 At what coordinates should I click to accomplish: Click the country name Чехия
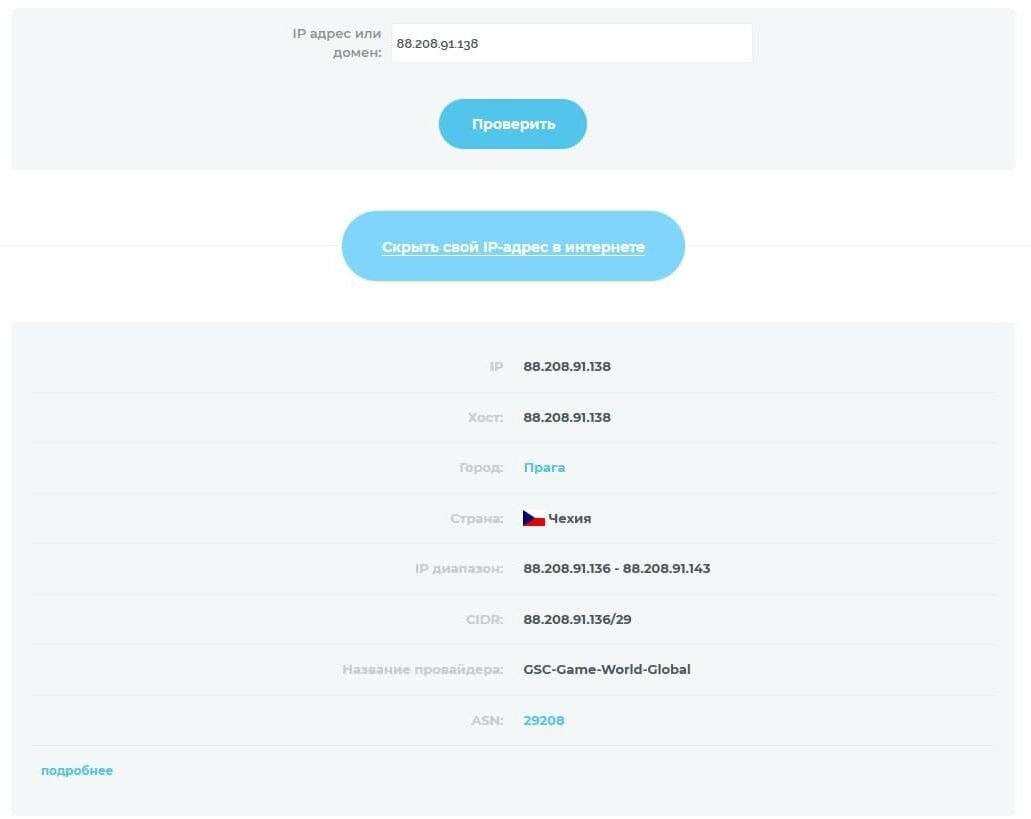click(569, 519)
